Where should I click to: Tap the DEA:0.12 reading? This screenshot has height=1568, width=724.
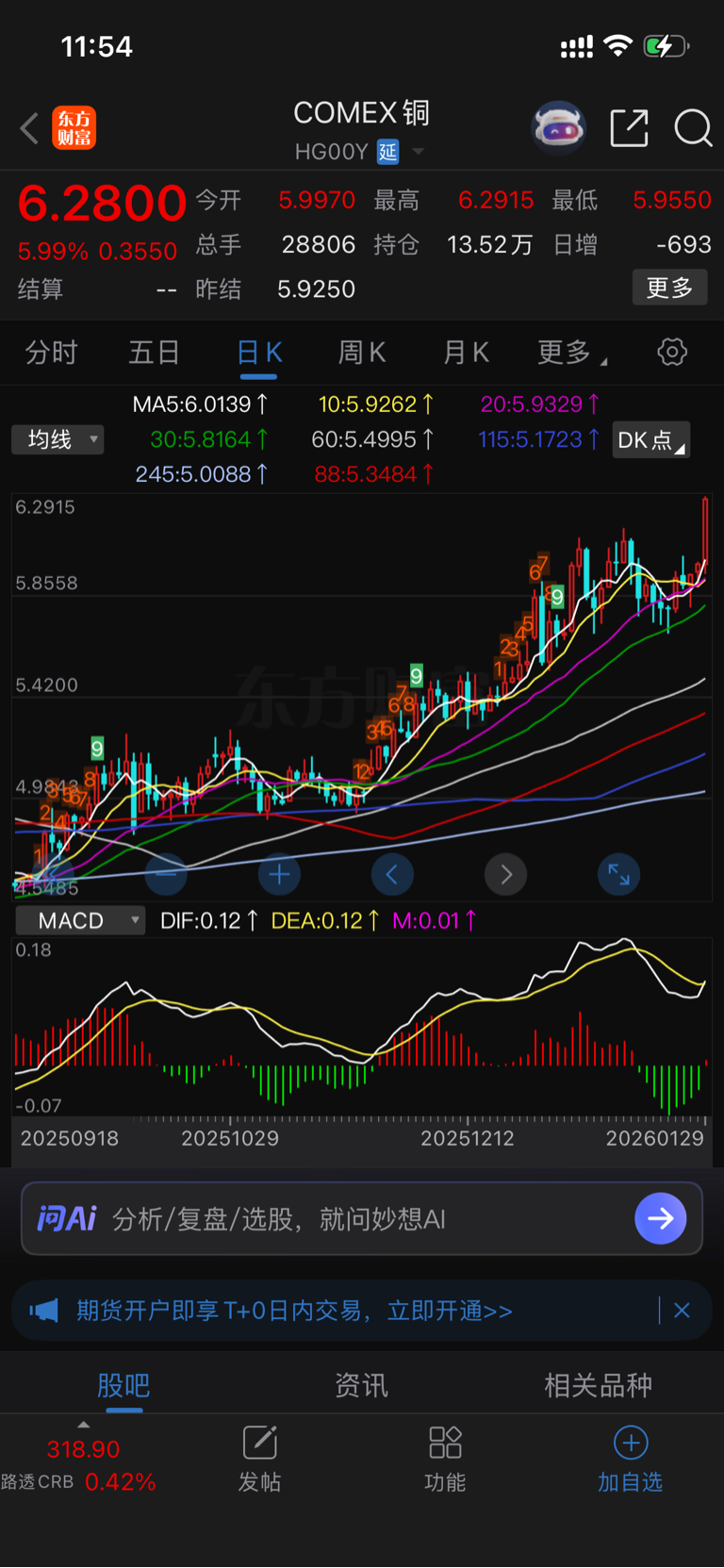(325, 921)
